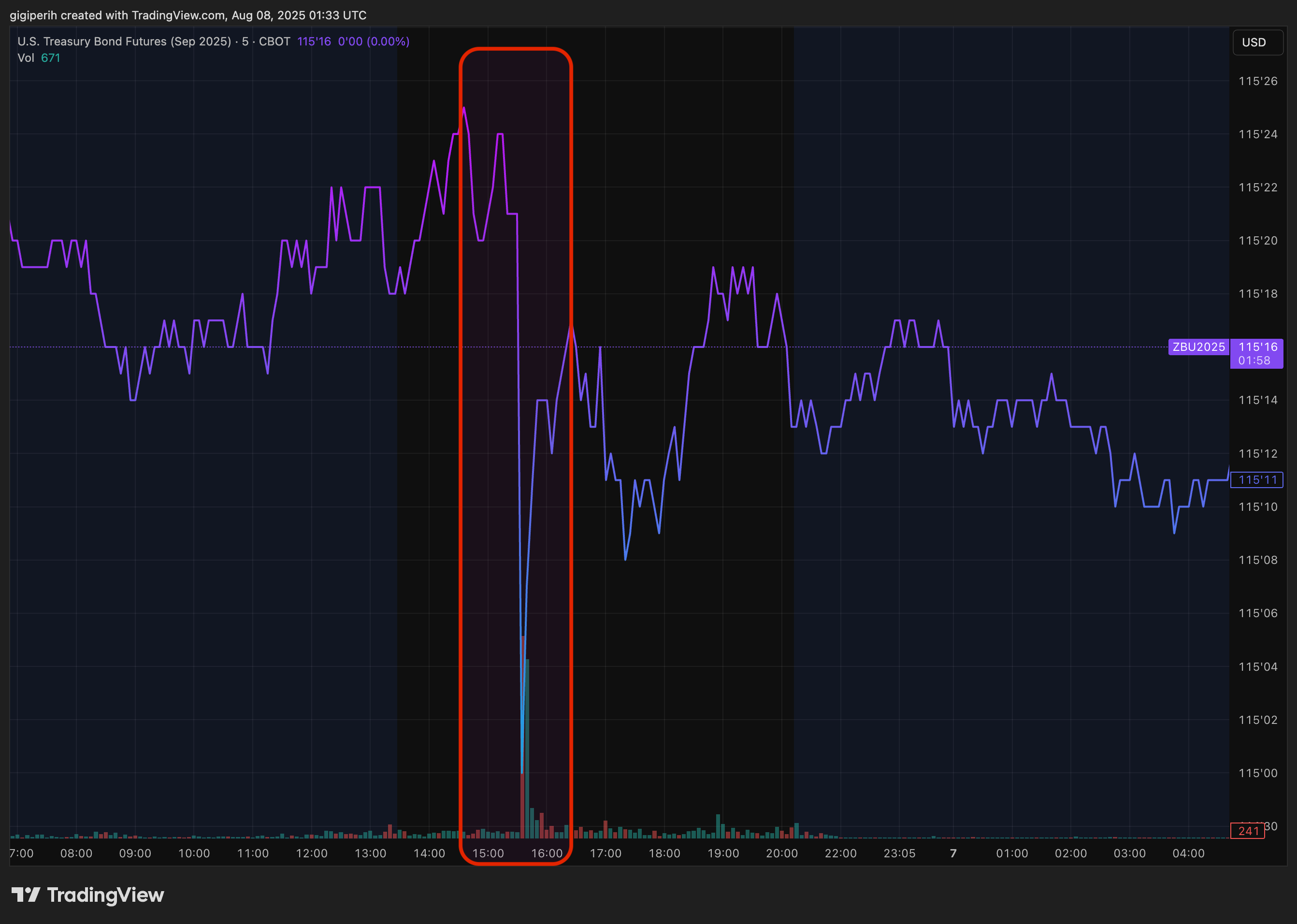Click the 10:00 time axis label
1297x924 pixels.
[194, 853]
